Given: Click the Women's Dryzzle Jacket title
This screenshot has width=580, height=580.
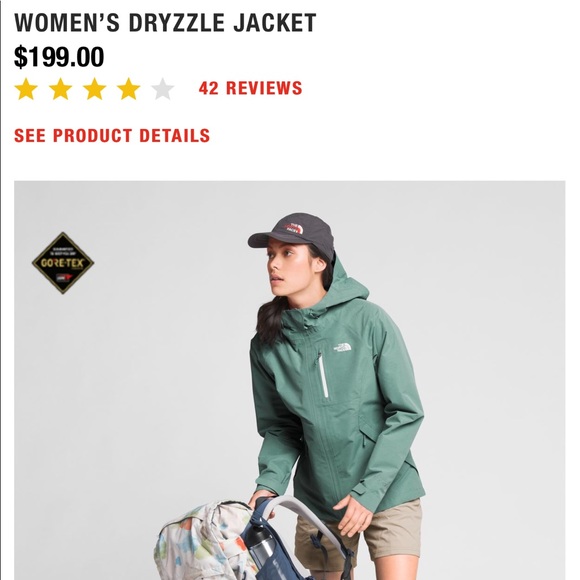Looking at the screenshot, I should coord(165,23).
